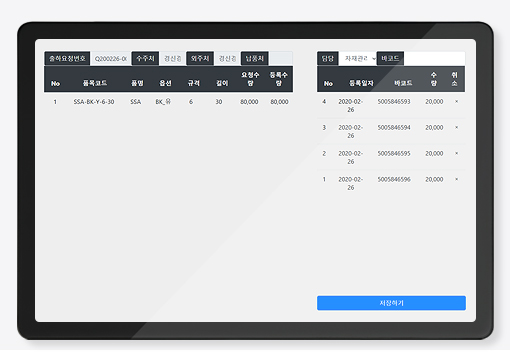Focus the 바코드 input field
The width and height of the screenshot is (510, 360).
434,59
